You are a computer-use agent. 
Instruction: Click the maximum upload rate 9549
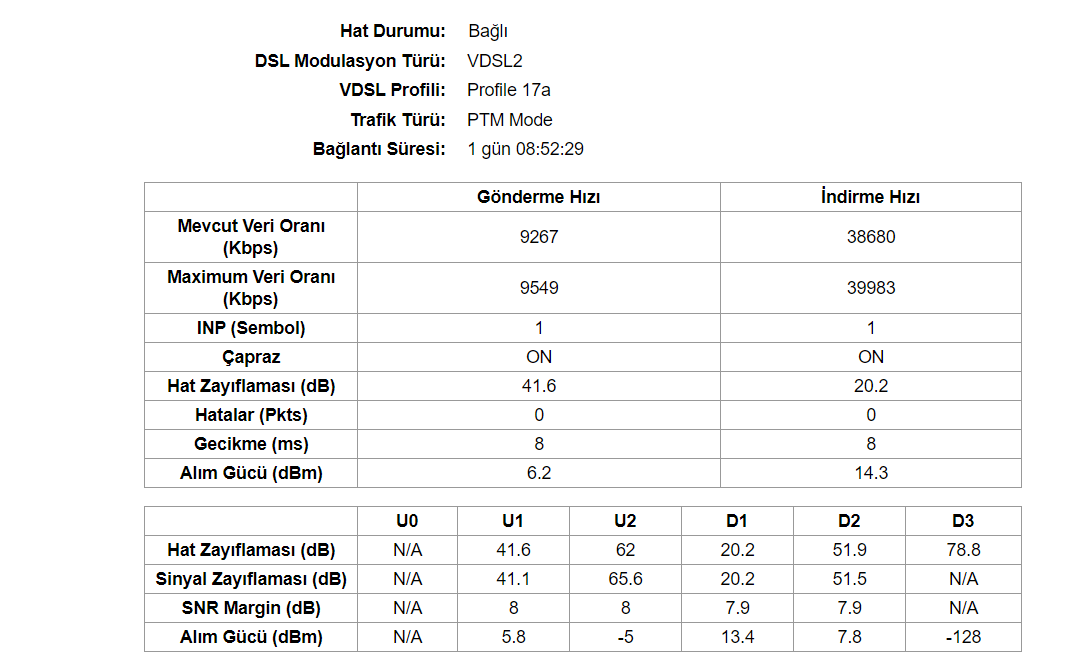tap(539, 288)
